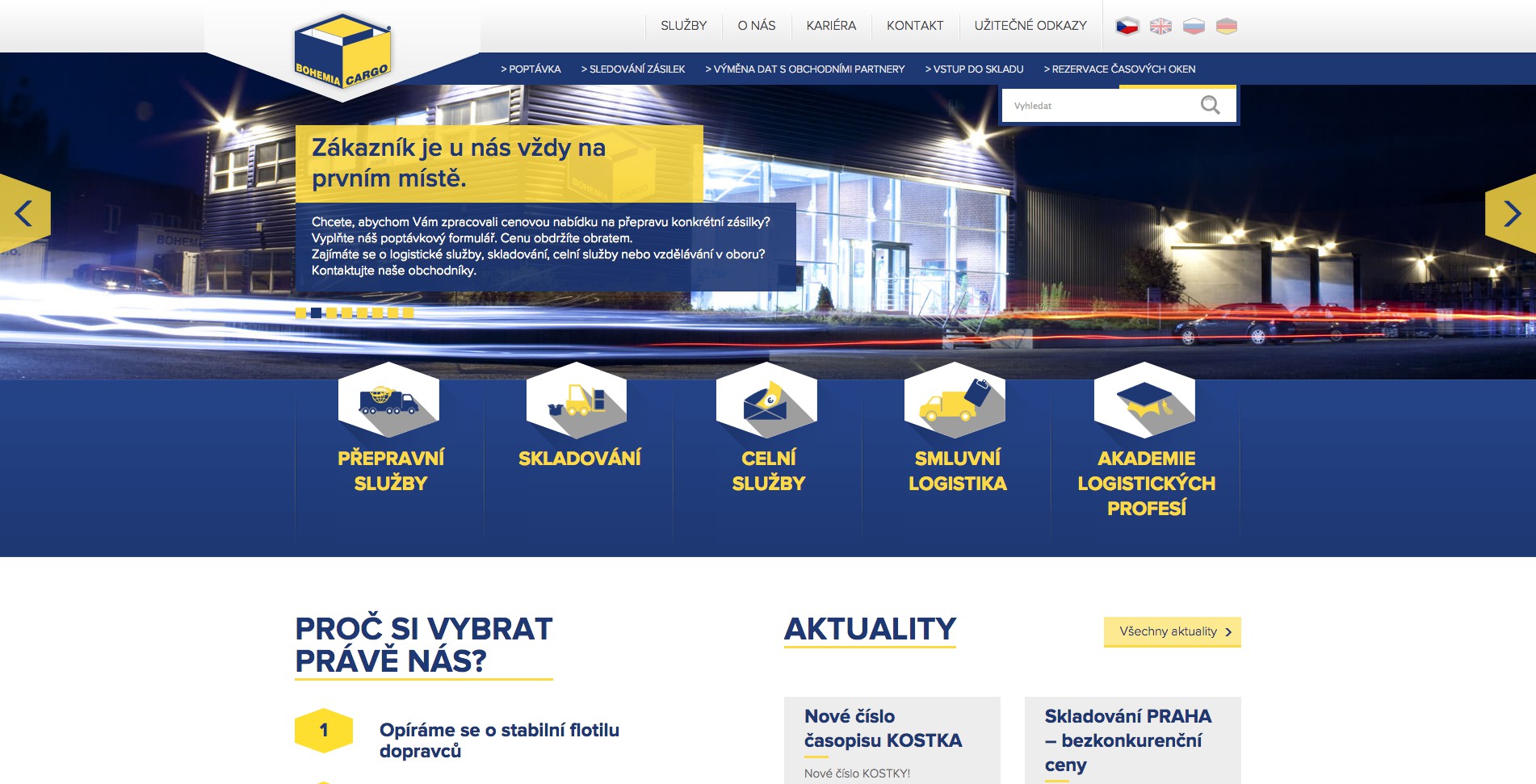Select the first yellow slider dot

point(300,312)
